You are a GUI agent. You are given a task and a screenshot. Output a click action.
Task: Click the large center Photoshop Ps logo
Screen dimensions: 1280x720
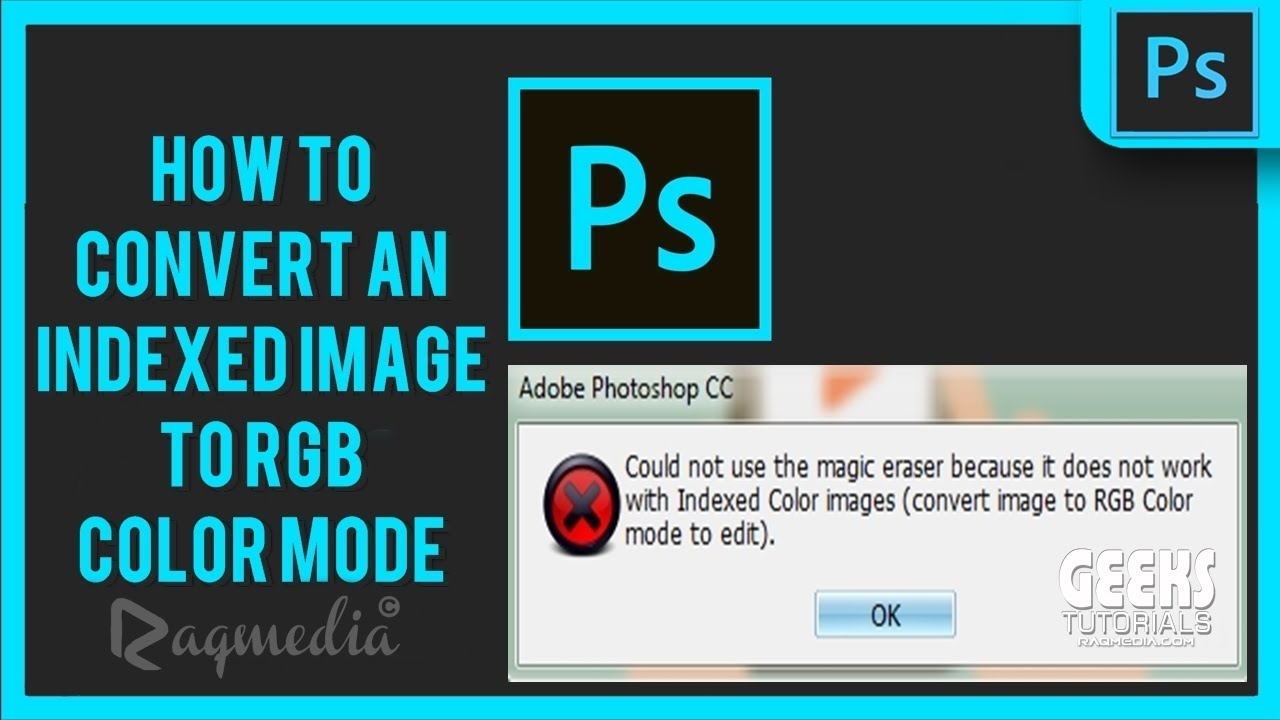click(x=640, y=209)
